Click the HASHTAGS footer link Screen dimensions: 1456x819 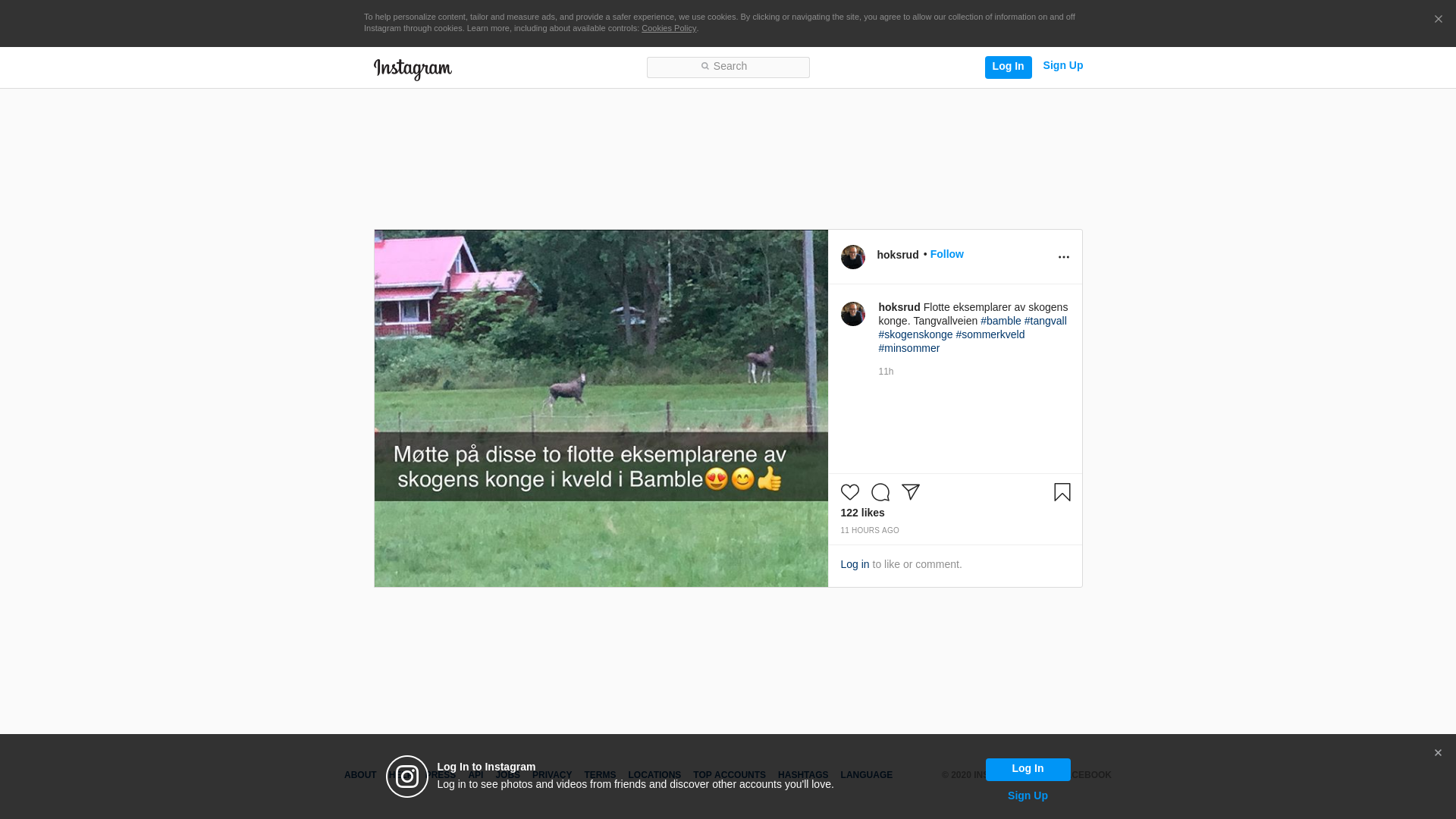coord(802,775)
